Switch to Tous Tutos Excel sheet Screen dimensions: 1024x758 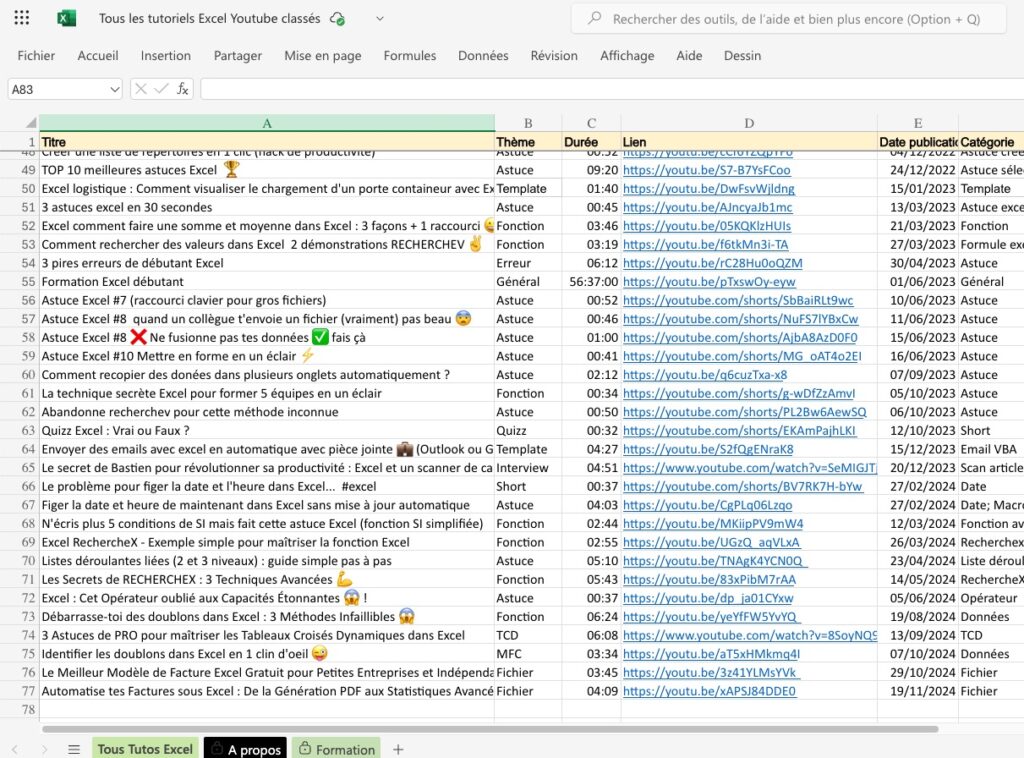(x=145, y=749)
